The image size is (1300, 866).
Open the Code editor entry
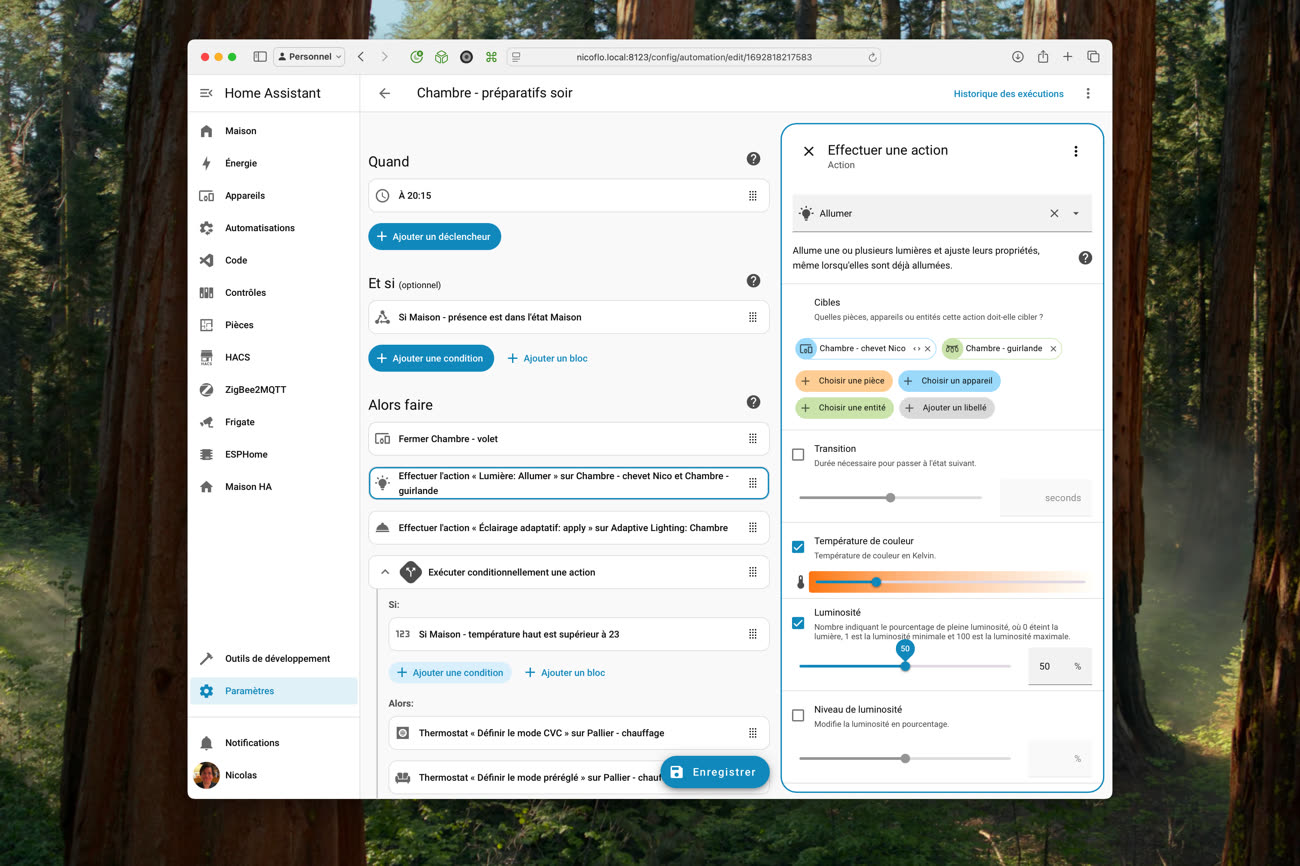[273, 260]
